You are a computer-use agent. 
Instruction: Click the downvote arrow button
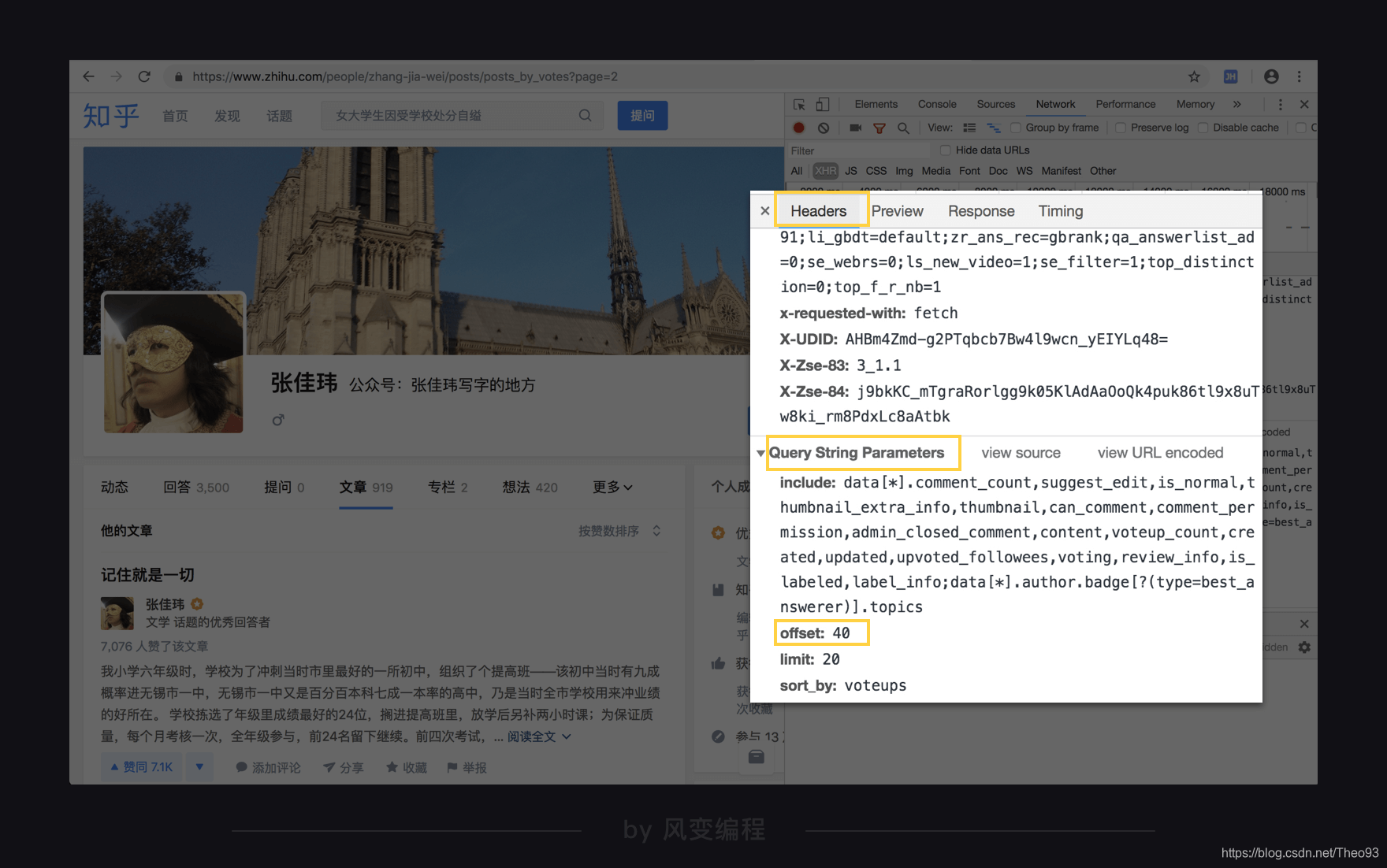[199, 766]
